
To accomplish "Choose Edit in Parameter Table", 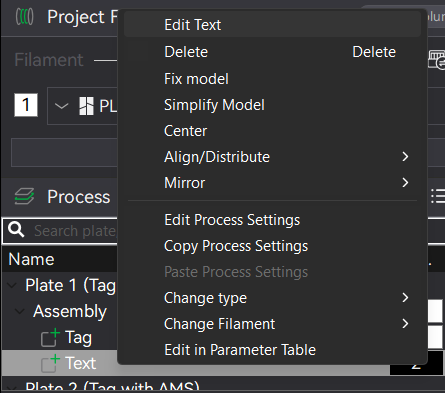I will tap(272, 350).
